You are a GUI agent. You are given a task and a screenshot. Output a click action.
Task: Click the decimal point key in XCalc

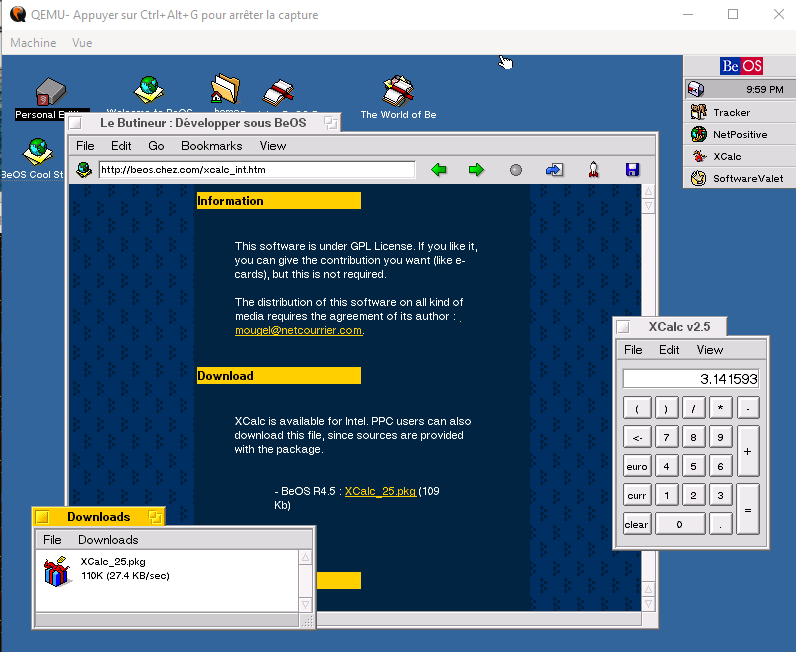pos(720,524)
